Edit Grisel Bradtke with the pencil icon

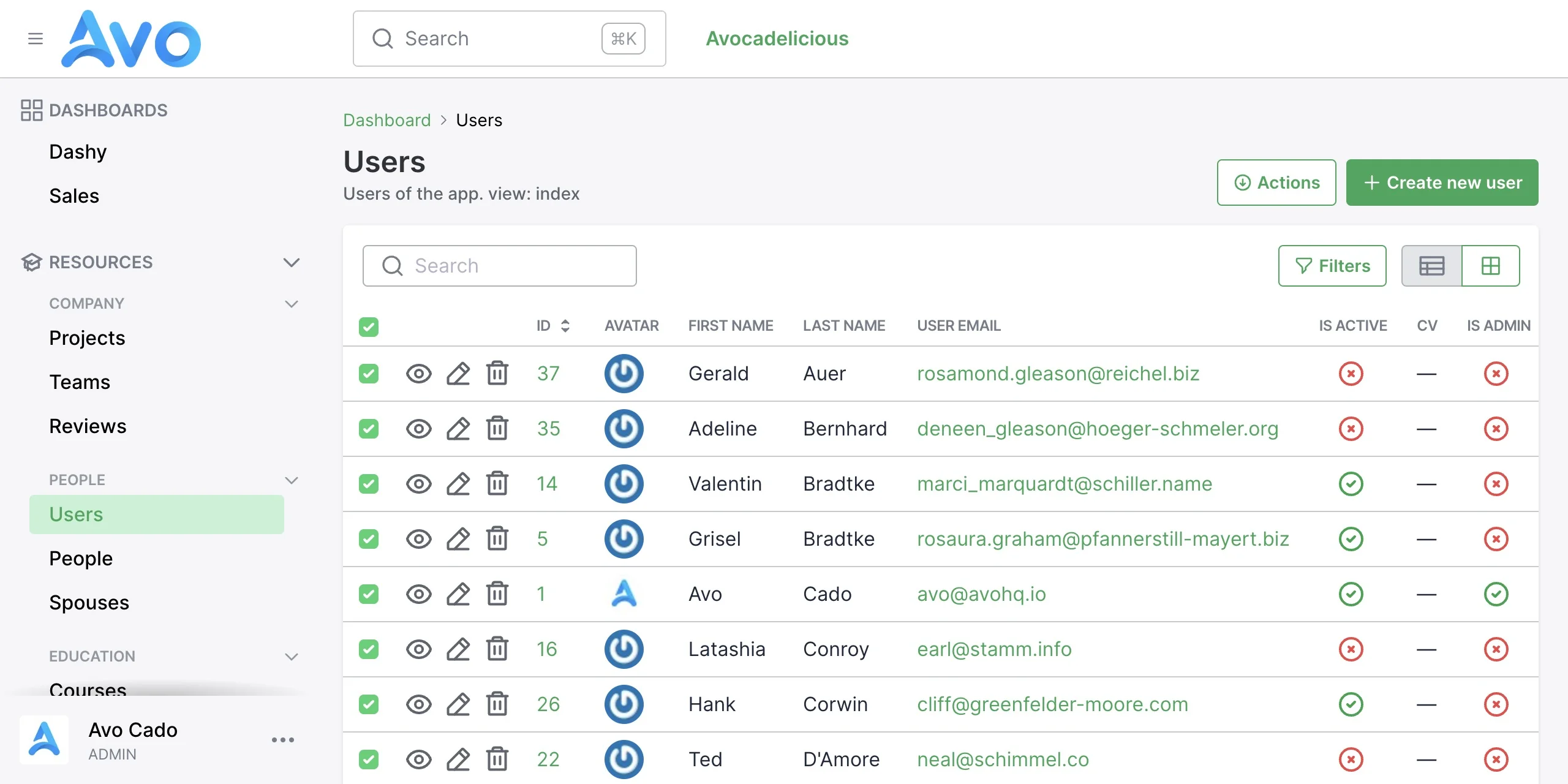coord(458,539)
